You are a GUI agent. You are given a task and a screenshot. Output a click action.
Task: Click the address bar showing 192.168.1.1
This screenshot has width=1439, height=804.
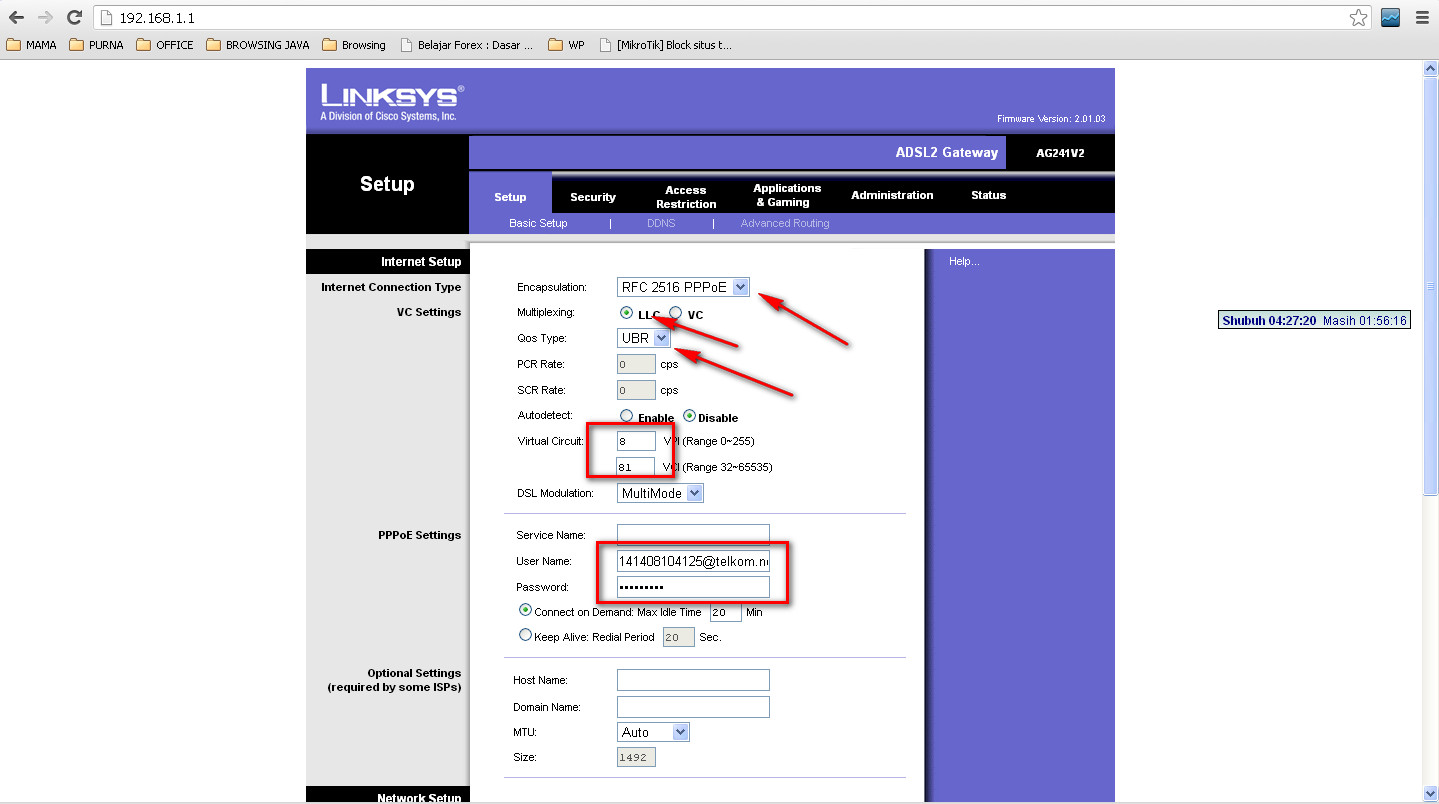click(730, 18)
